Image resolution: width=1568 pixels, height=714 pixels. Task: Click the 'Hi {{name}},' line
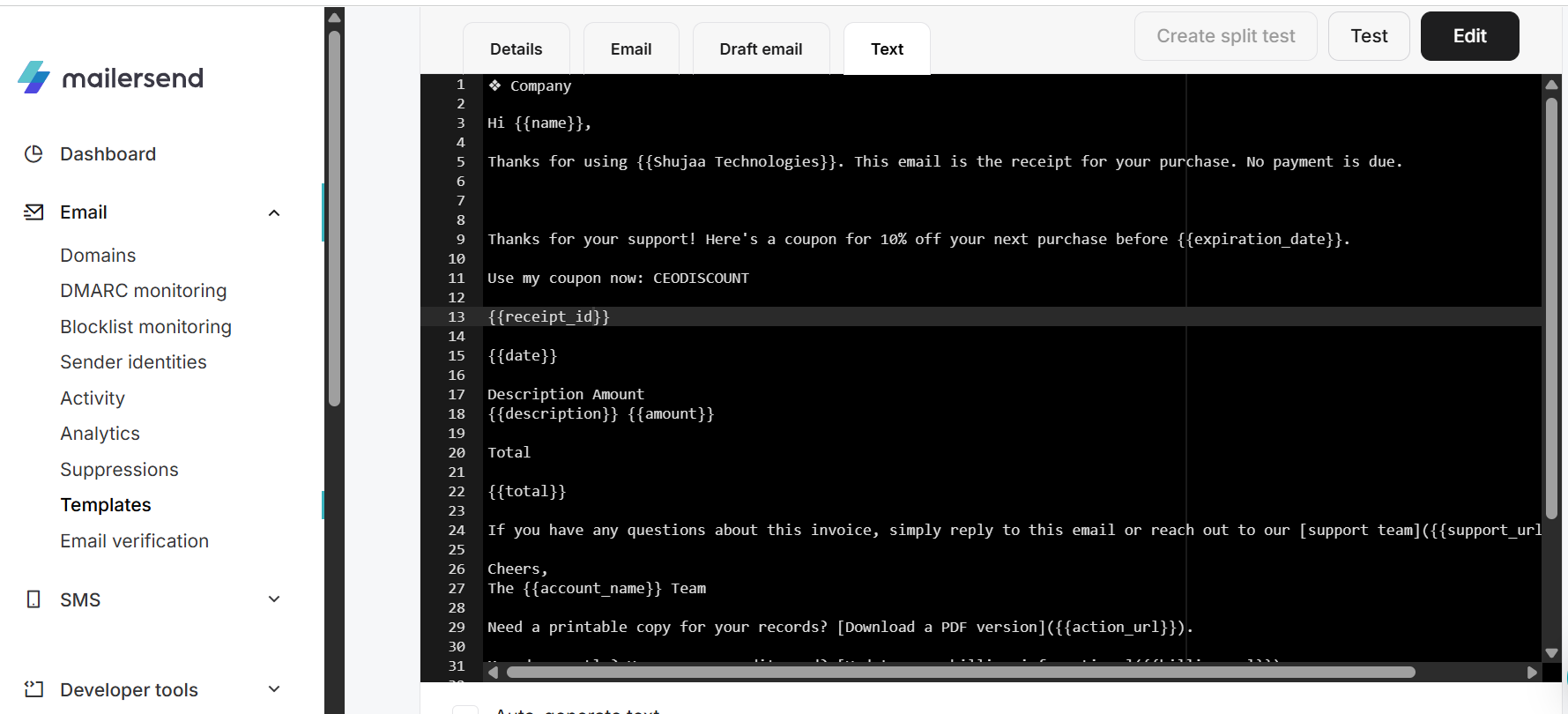pos(539,123)
